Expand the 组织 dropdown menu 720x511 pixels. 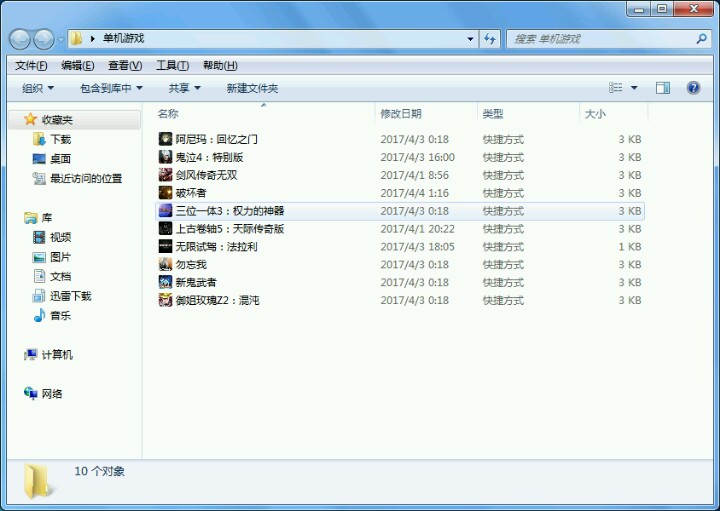(x=38, y=88)
